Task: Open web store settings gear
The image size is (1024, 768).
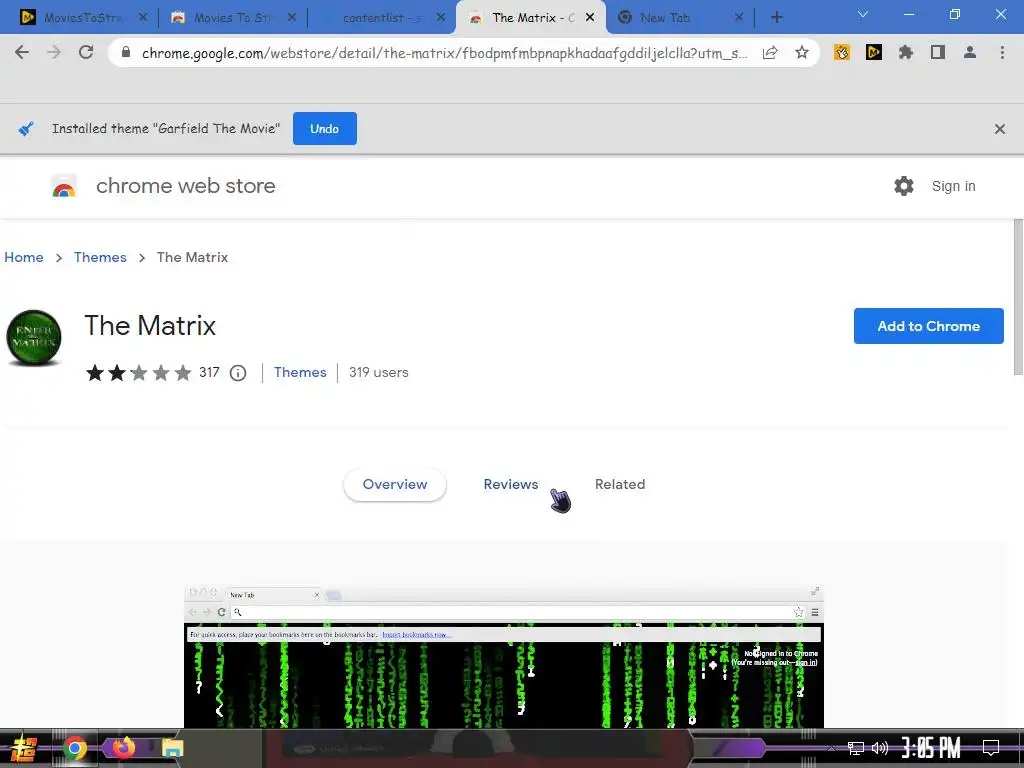Action: (904, 186)
